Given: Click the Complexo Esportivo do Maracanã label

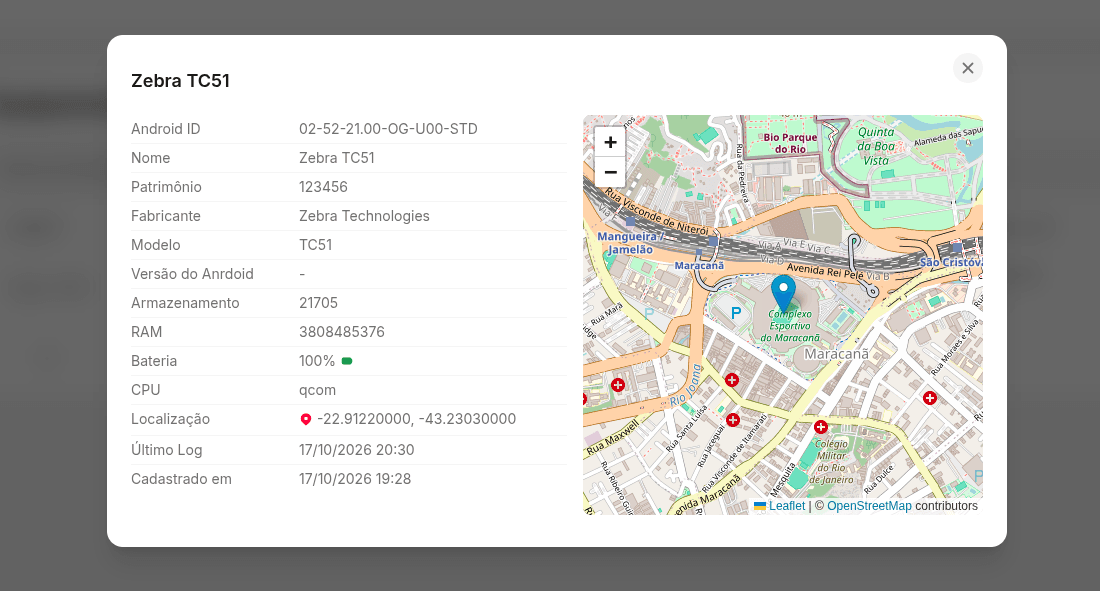Looking at the screenshot, I should coord(790,326).
